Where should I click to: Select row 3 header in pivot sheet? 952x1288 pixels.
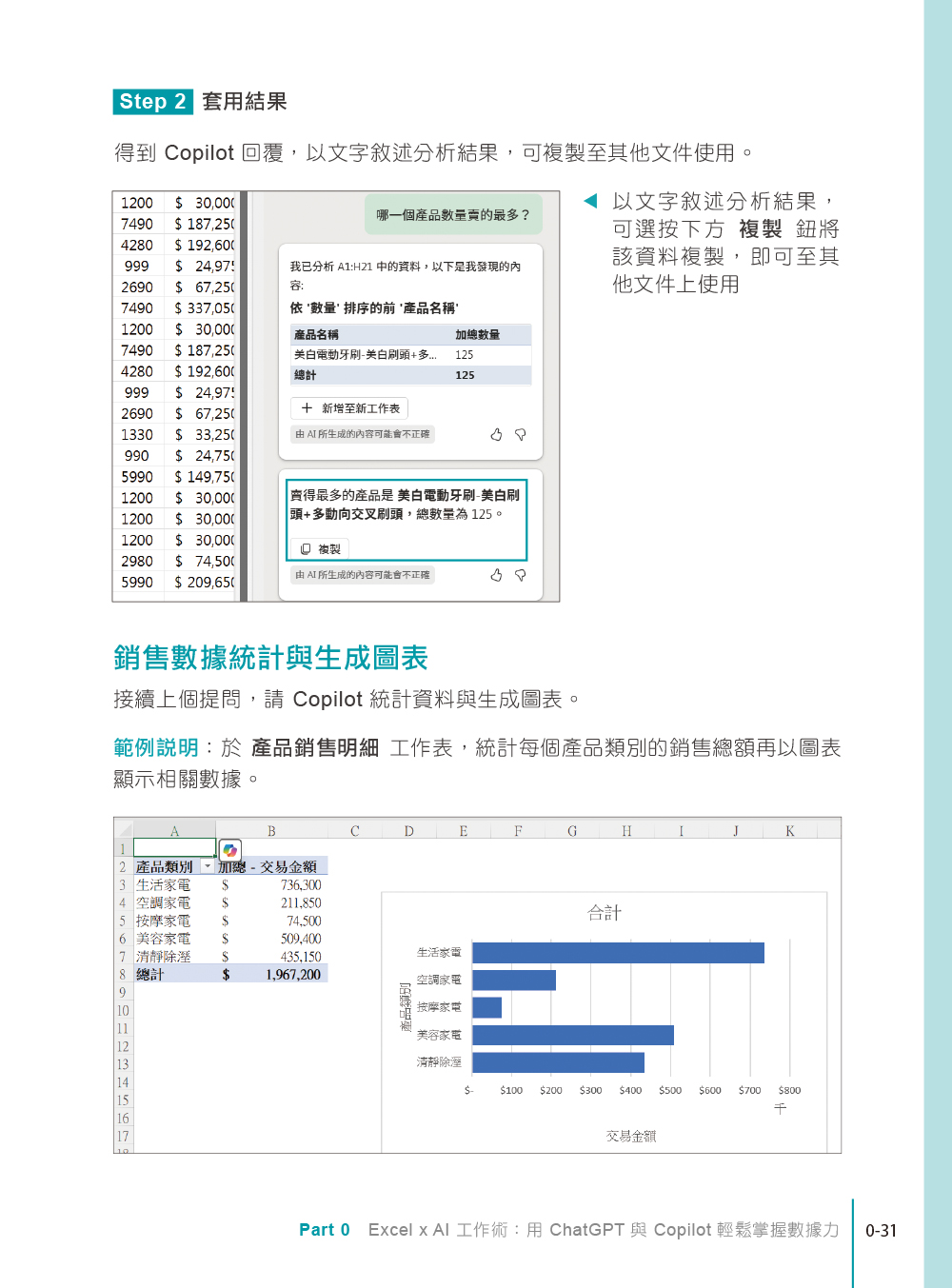123,884
